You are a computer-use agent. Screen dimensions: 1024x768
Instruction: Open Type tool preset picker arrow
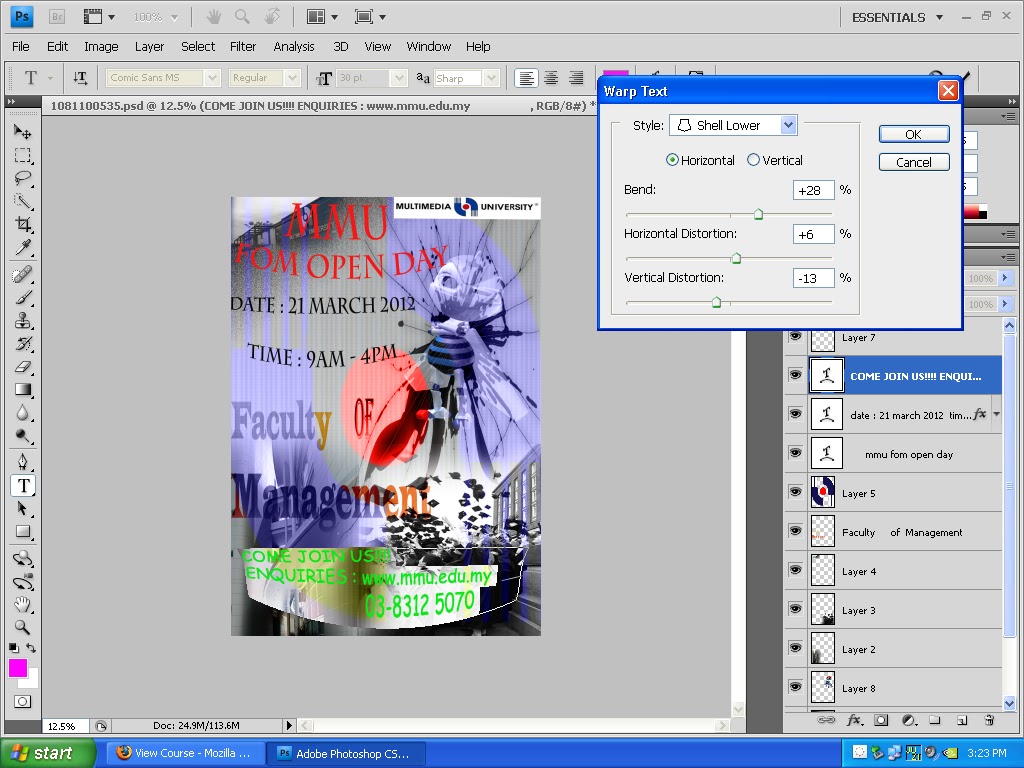click(x=50, y=78)
